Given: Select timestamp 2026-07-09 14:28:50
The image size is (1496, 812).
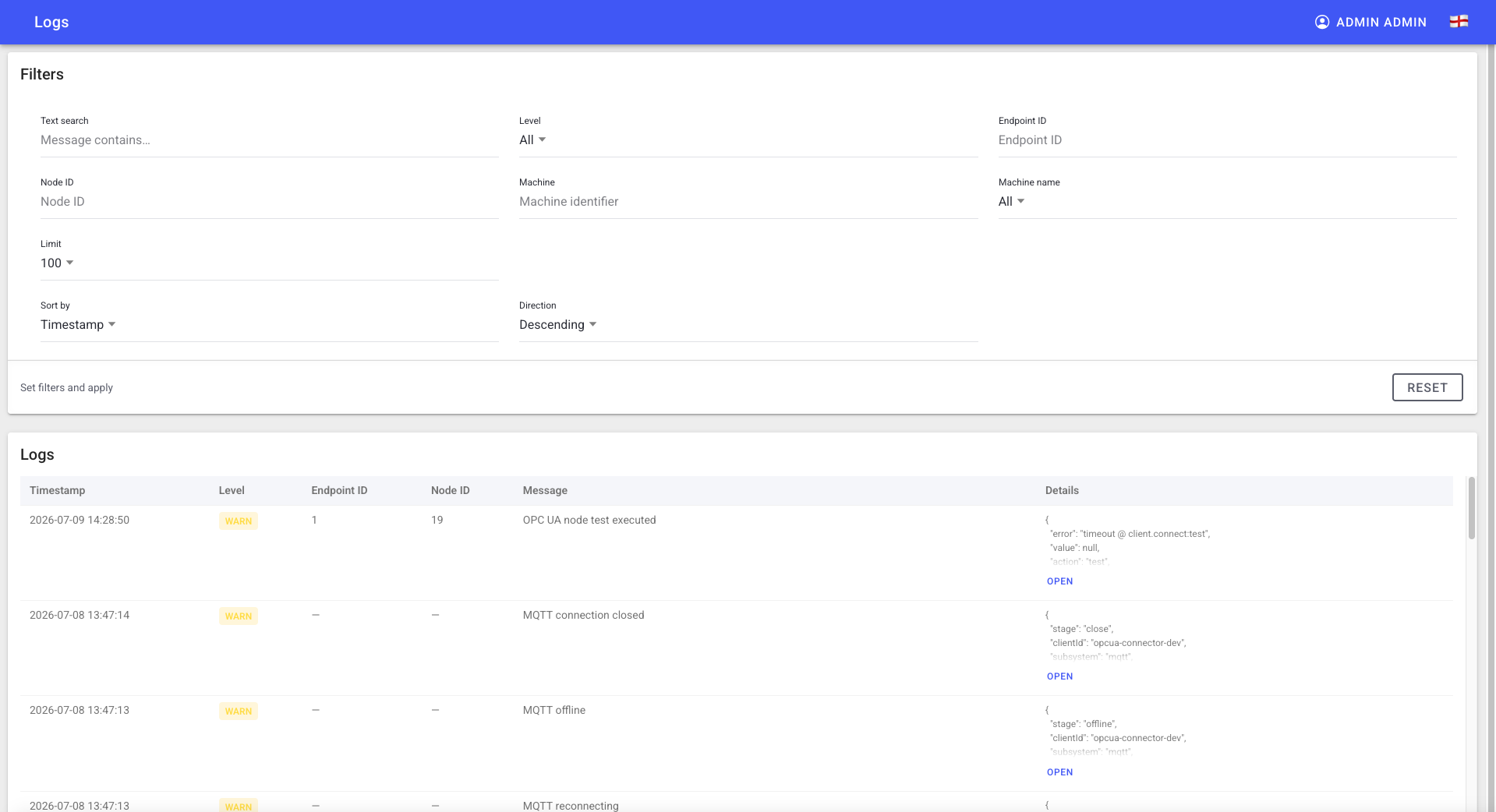Looking at the screenshot, I should coord(80,520).
